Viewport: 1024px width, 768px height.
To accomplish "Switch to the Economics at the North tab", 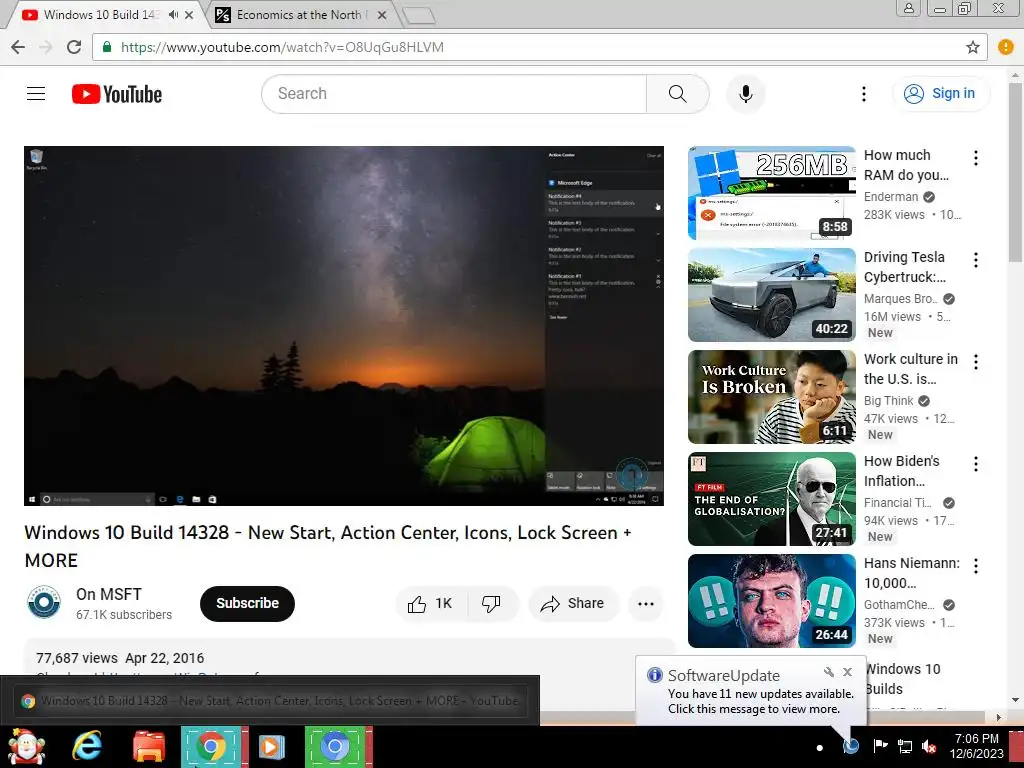I will [x=299, y=14].
